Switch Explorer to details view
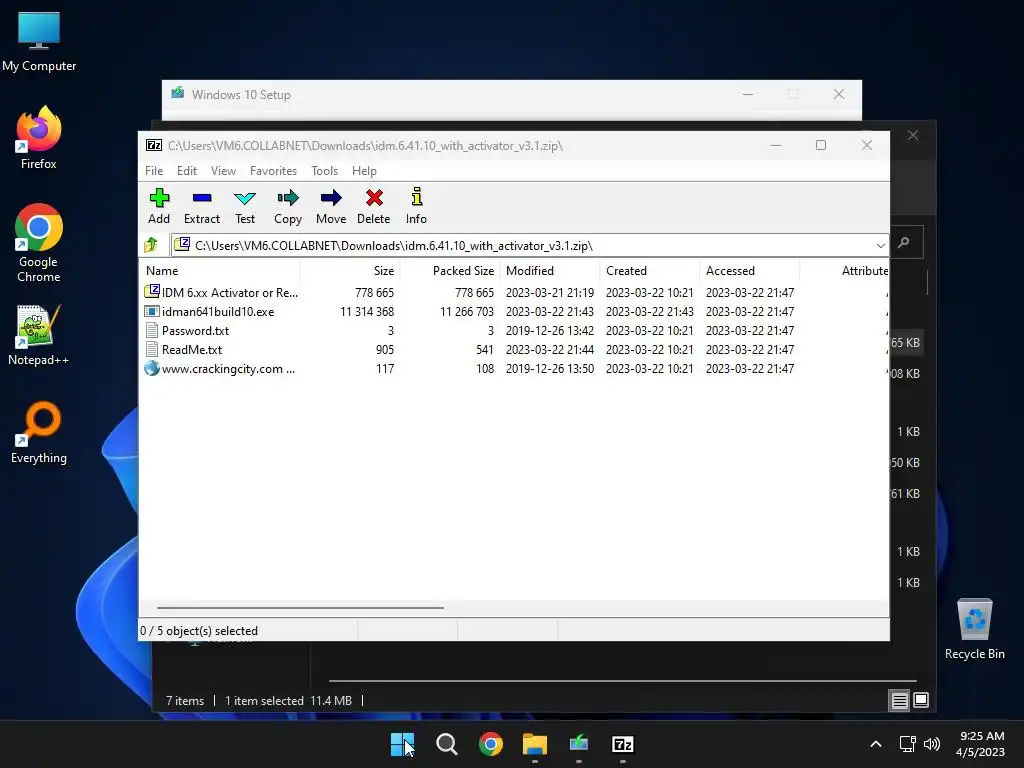 coord(899,701)
